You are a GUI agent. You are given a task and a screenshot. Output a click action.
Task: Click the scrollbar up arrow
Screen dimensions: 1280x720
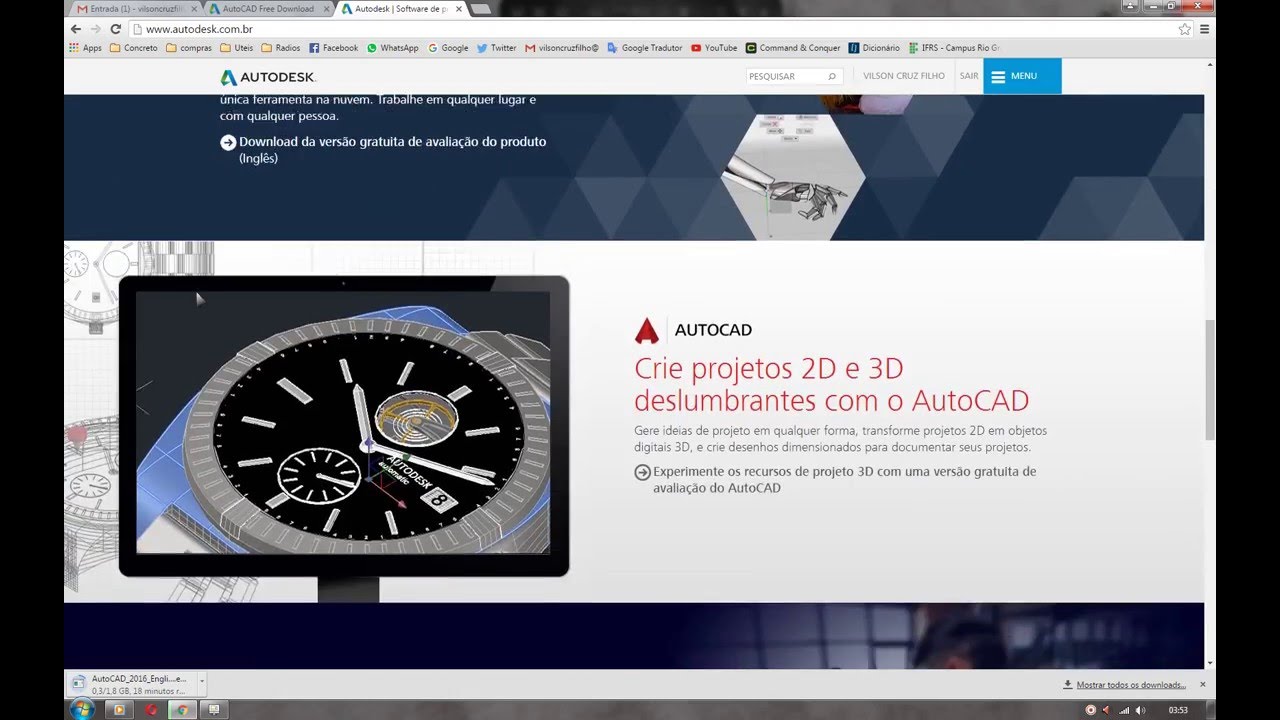coord(1210,65)
